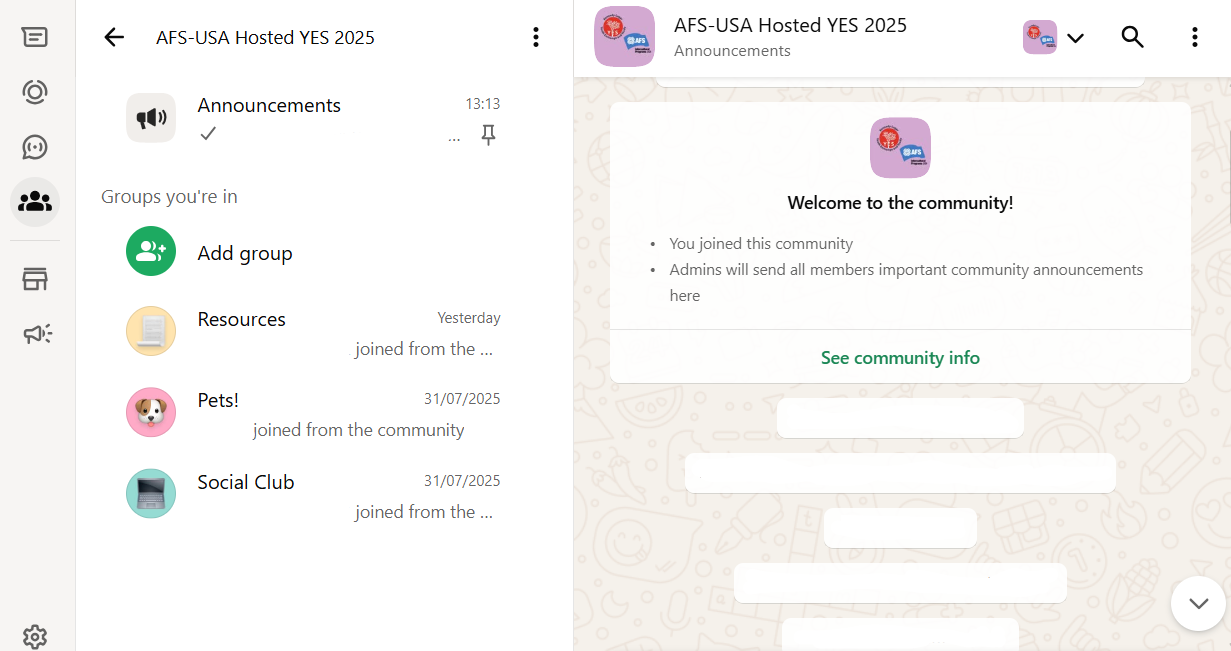Search within the Announcements chat
The image size is (1231, 651).
tap(1132, 38)
